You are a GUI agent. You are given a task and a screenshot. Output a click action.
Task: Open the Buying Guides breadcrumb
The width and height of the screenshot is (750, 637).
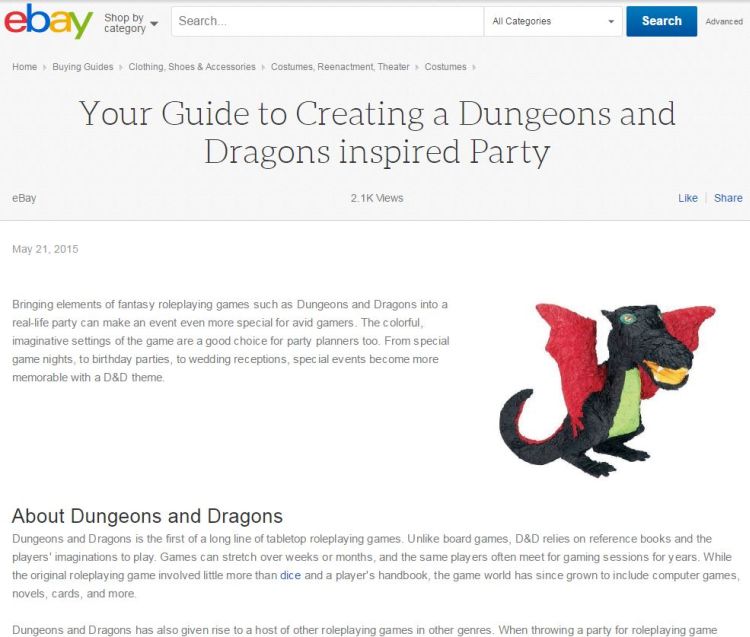pyautogui.click(x=83, y=66)
